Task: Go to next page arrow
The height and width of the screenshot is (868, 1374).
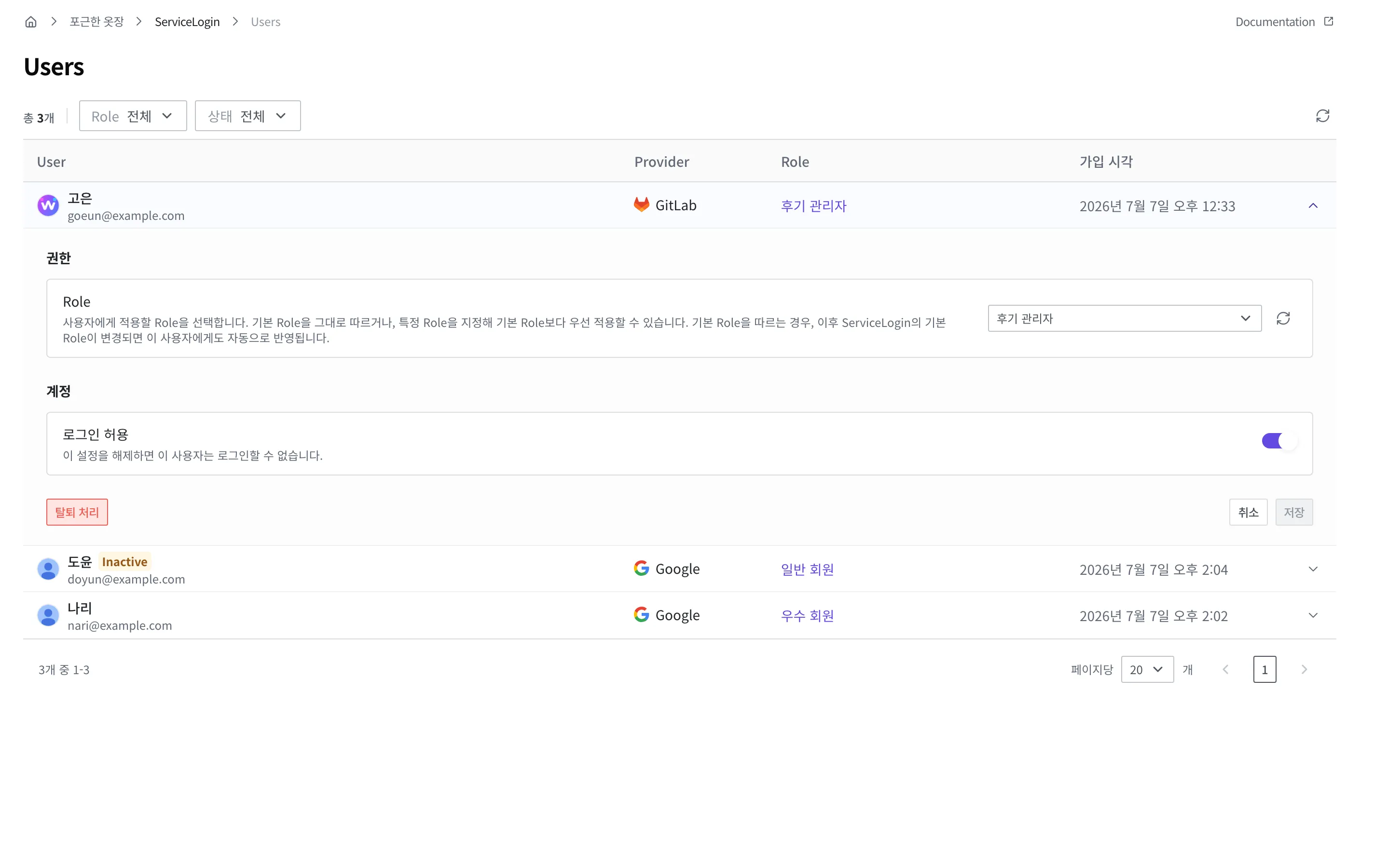Action: (1304, 669)
